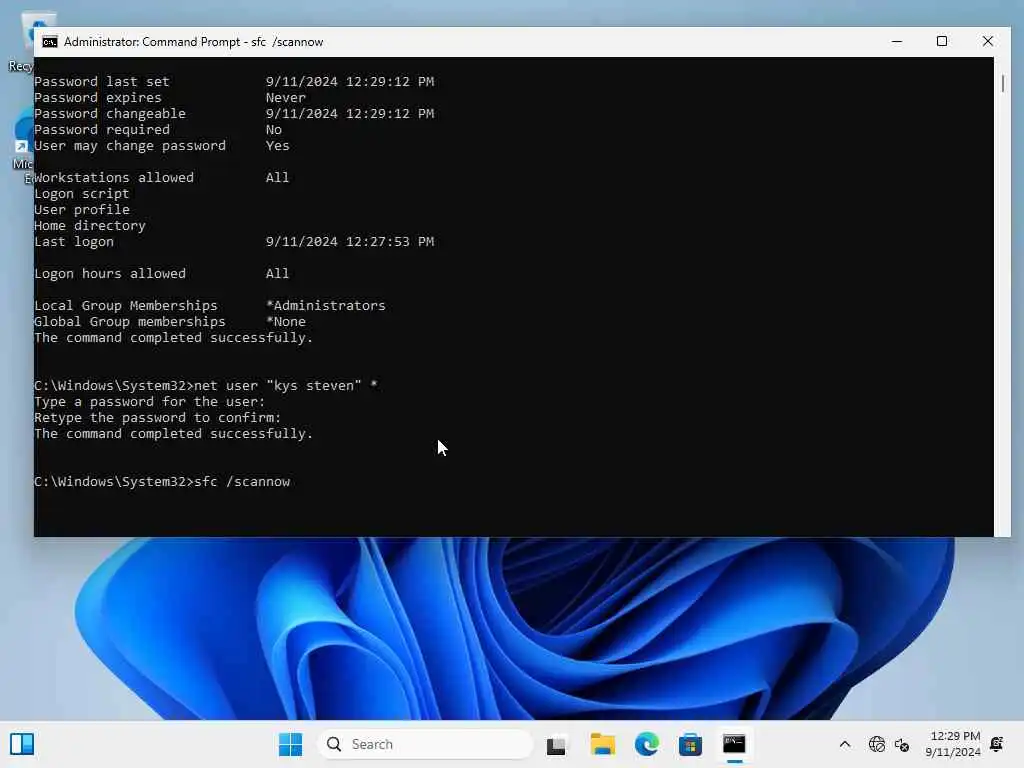Open Microsoft Store from the taskbar
1024x768 pixels.
pos(690,744)
